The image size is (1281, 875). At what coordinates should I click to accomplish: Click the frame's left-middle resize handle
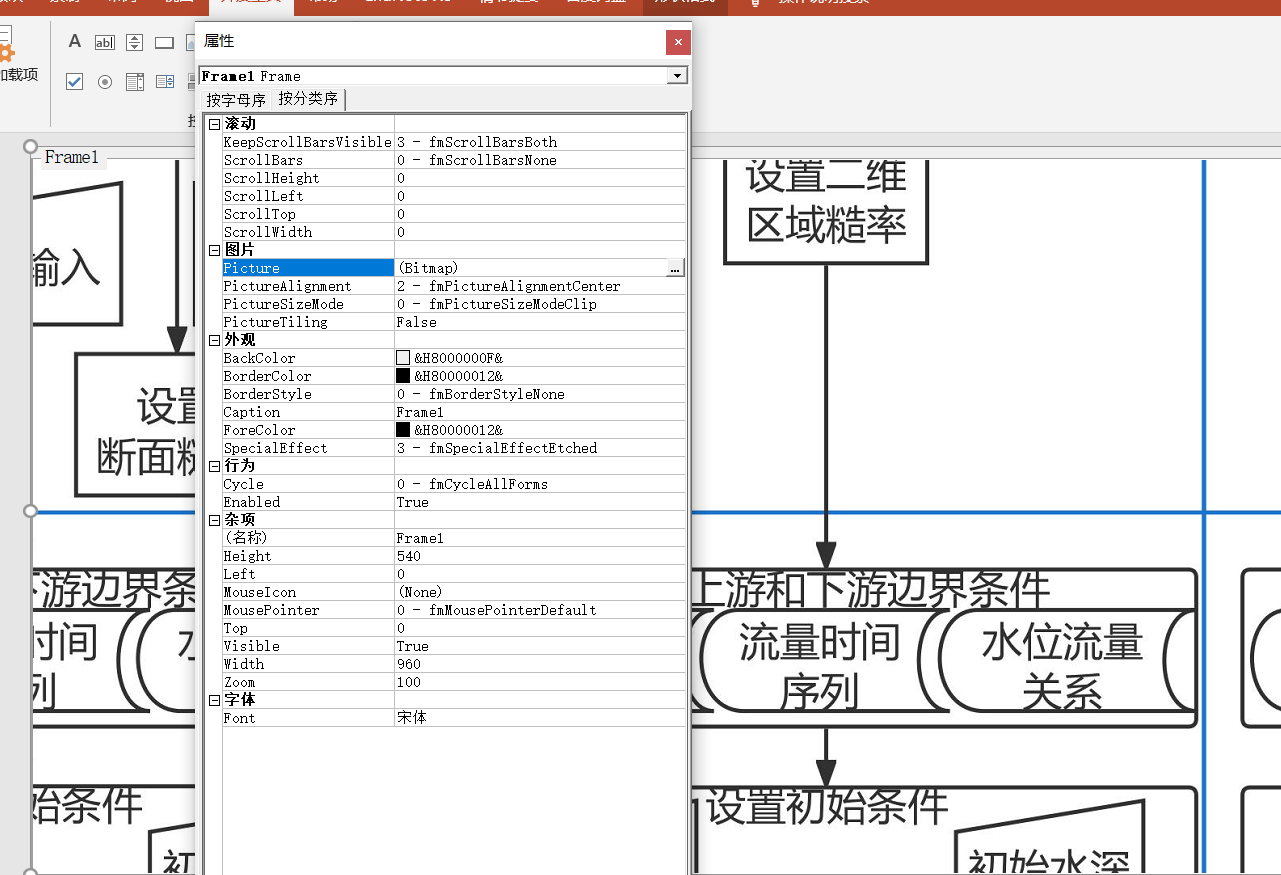click(31, 511)
